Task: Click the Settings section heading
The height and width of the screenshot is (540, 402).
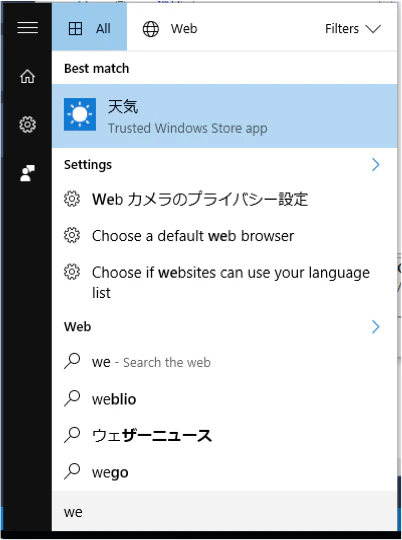Action: click(88, 165)
